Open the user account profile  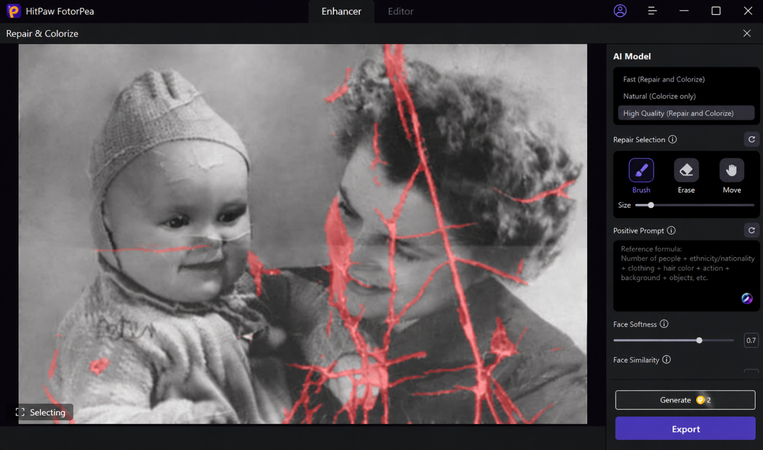tap(620, 11)
